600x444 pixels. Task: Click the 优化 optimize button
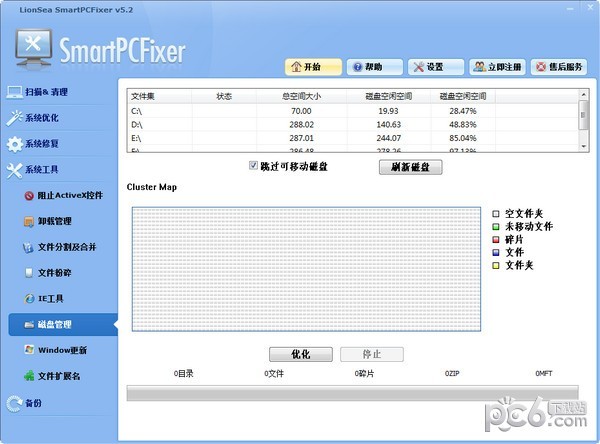point(301,354)
